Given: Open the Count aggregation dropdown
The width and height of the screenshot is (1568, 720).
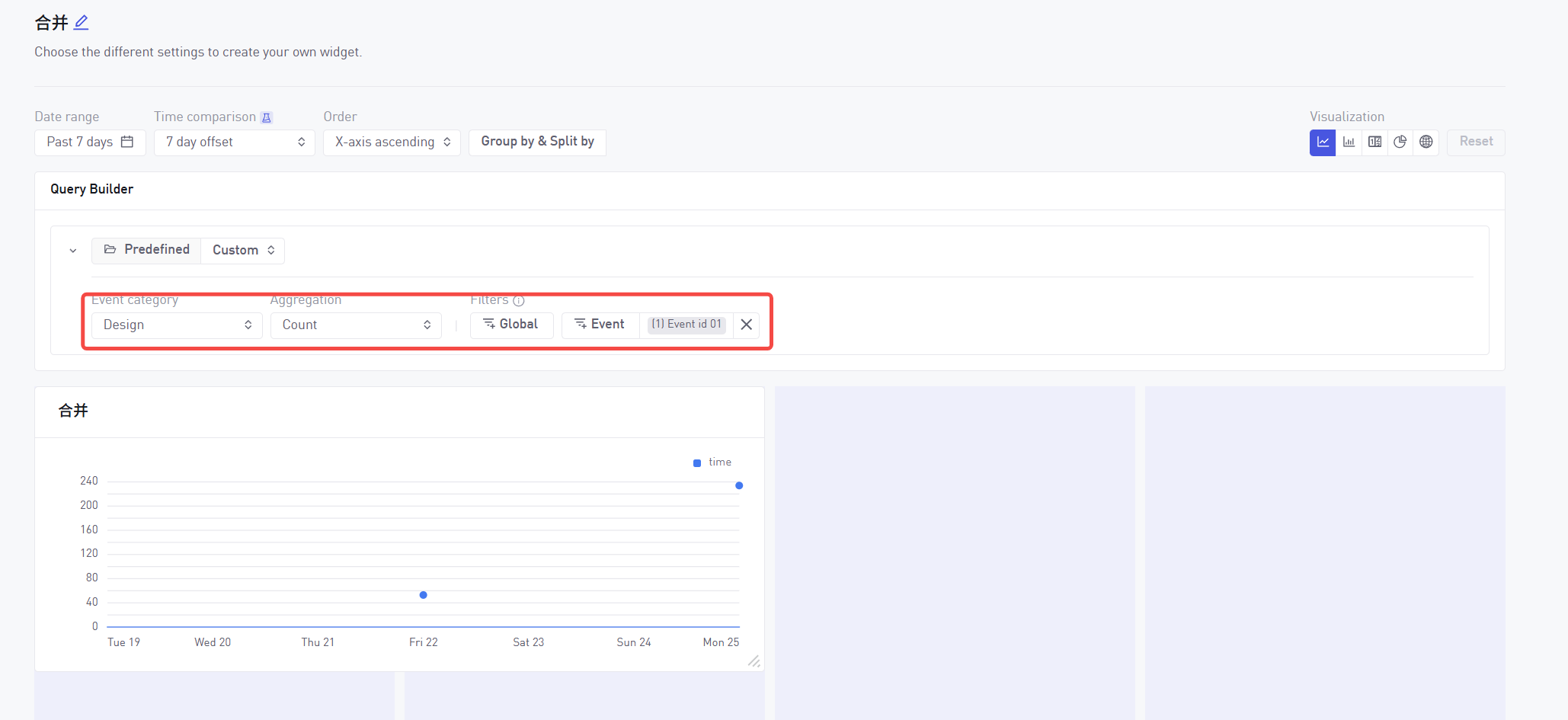Looking at the screenshot, I should (x=356, y=325).
